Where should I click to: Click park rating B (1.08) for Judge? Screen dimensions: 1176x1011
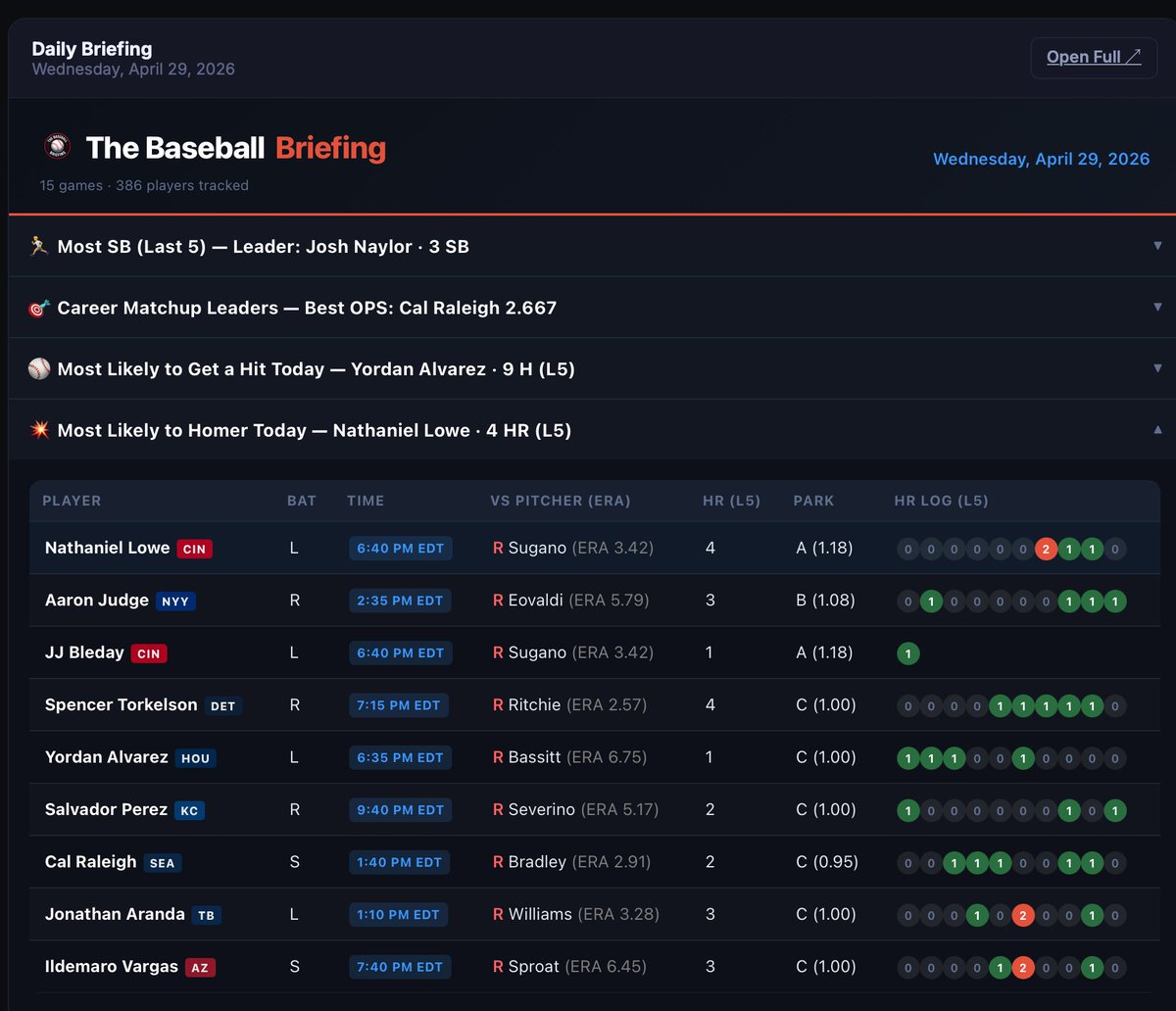coord(824,600)
